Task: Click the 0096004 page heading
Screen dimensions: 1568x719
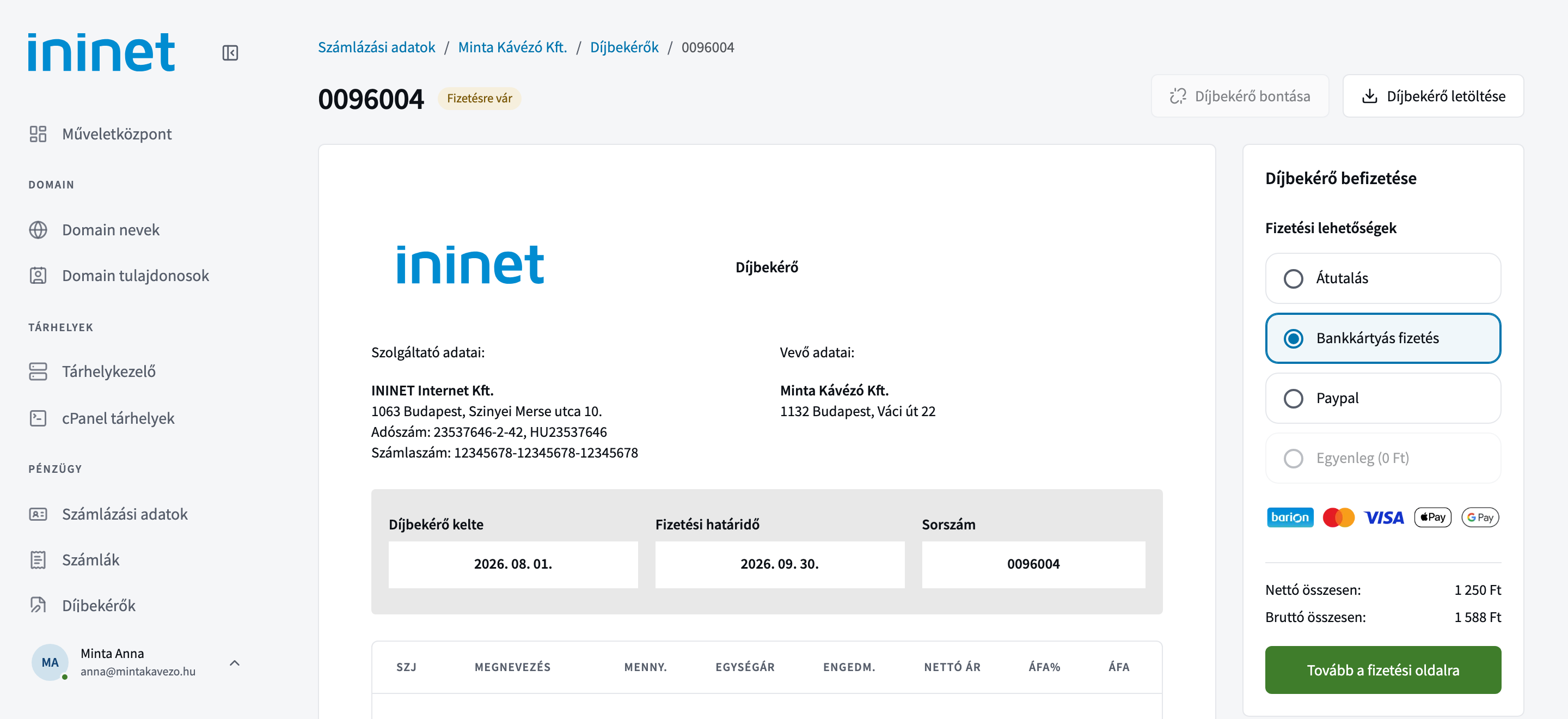Action: (x=371, y=99)
